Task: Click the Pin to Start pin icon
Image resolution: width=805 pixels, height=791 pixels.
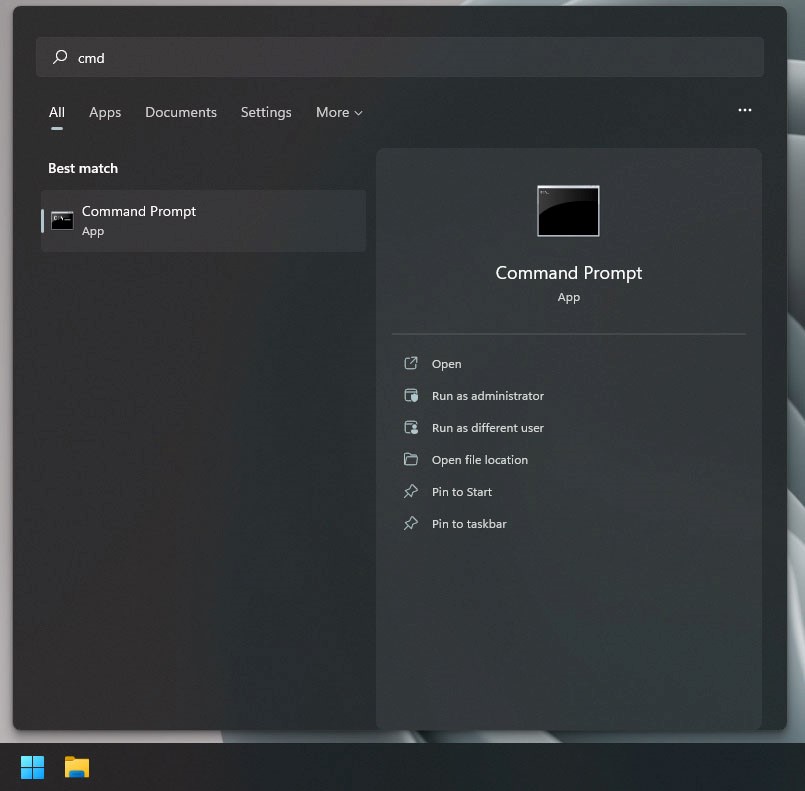Action: (x=411, y=491)
